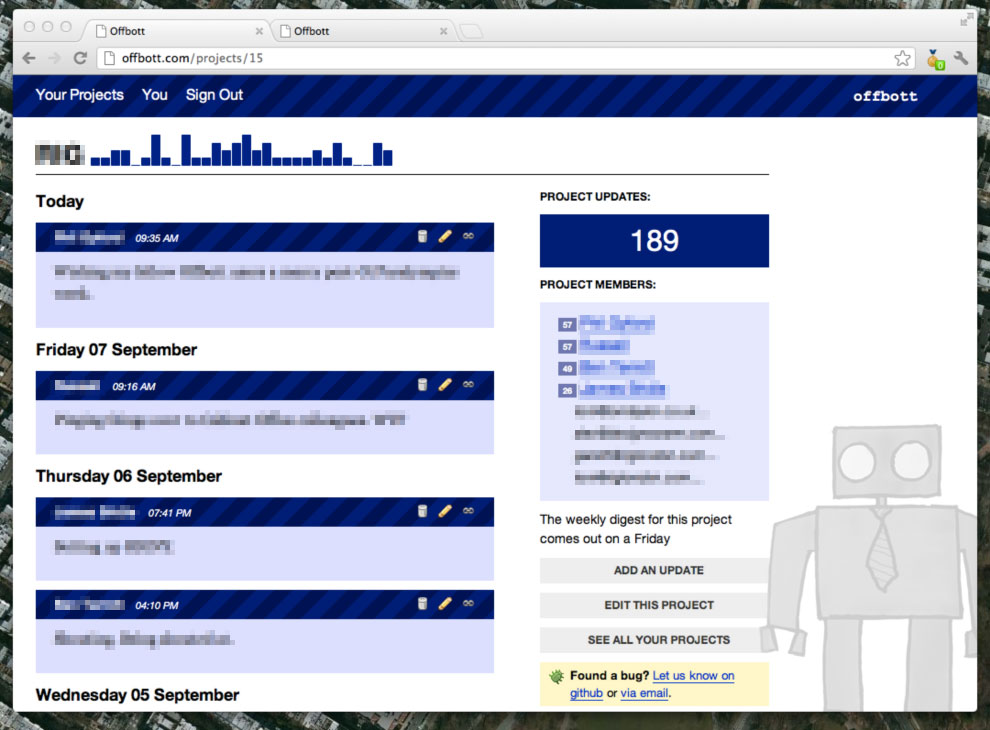
Task: Click the address bar showing offbott.com/projects/15
Action: click(x=500, y=58)
